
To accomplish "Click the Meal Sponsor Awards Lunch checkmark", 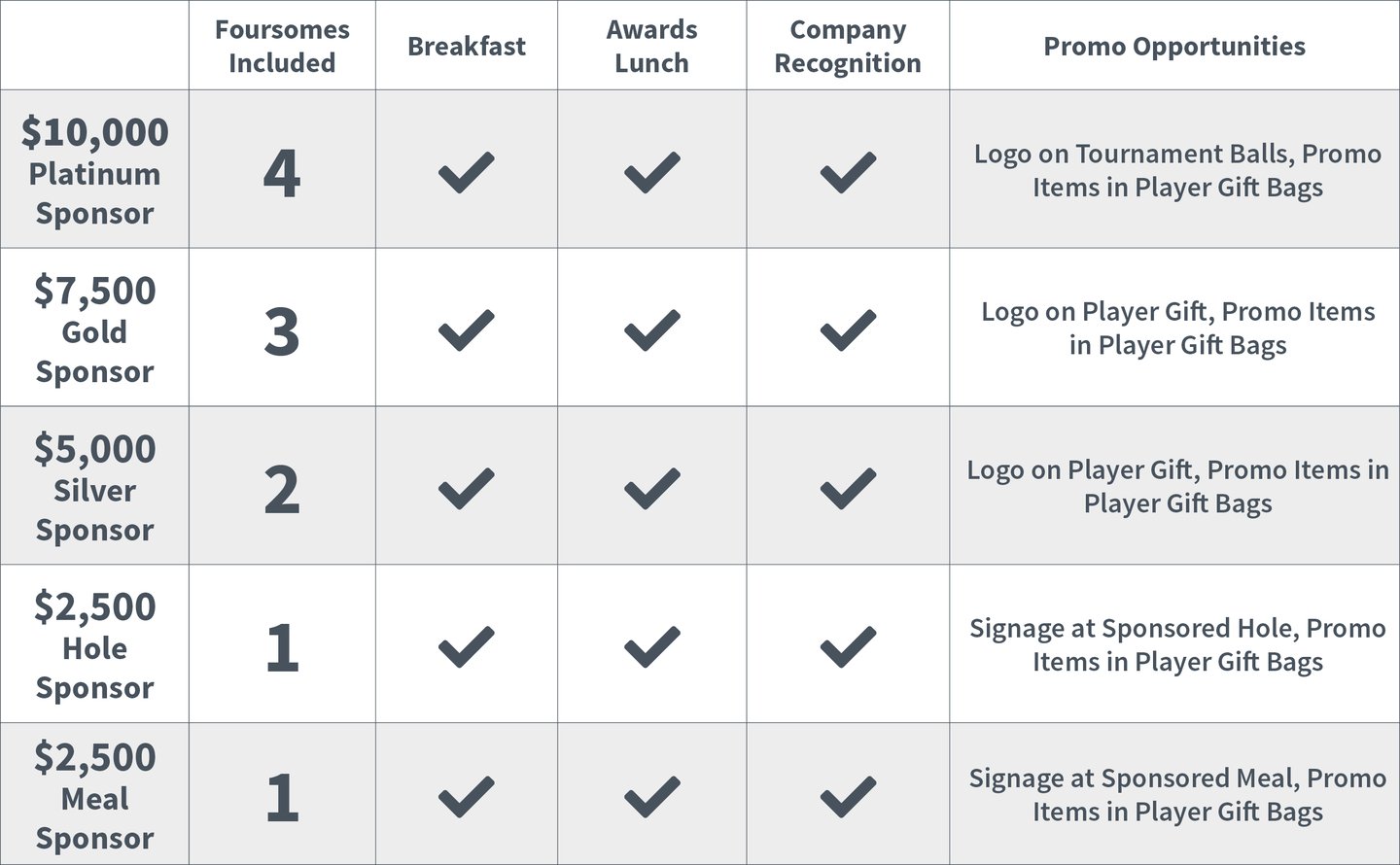I will click(651, 797).
